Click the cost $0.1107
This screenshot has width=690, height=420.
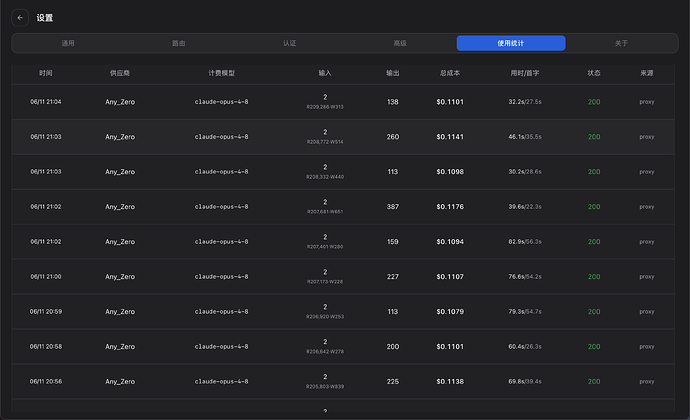pyautogui.click(x=450, y=276)
